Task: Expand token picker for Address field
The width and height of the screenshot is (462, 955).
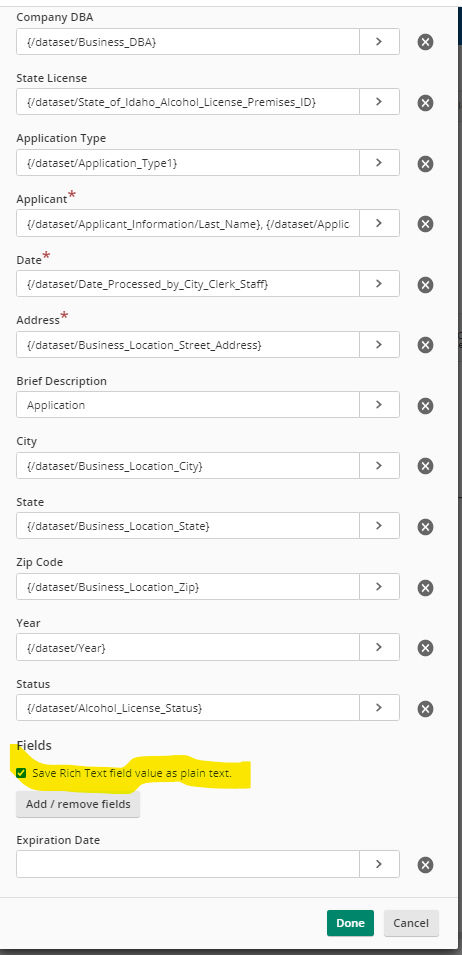Action: (x=379, y=344)
